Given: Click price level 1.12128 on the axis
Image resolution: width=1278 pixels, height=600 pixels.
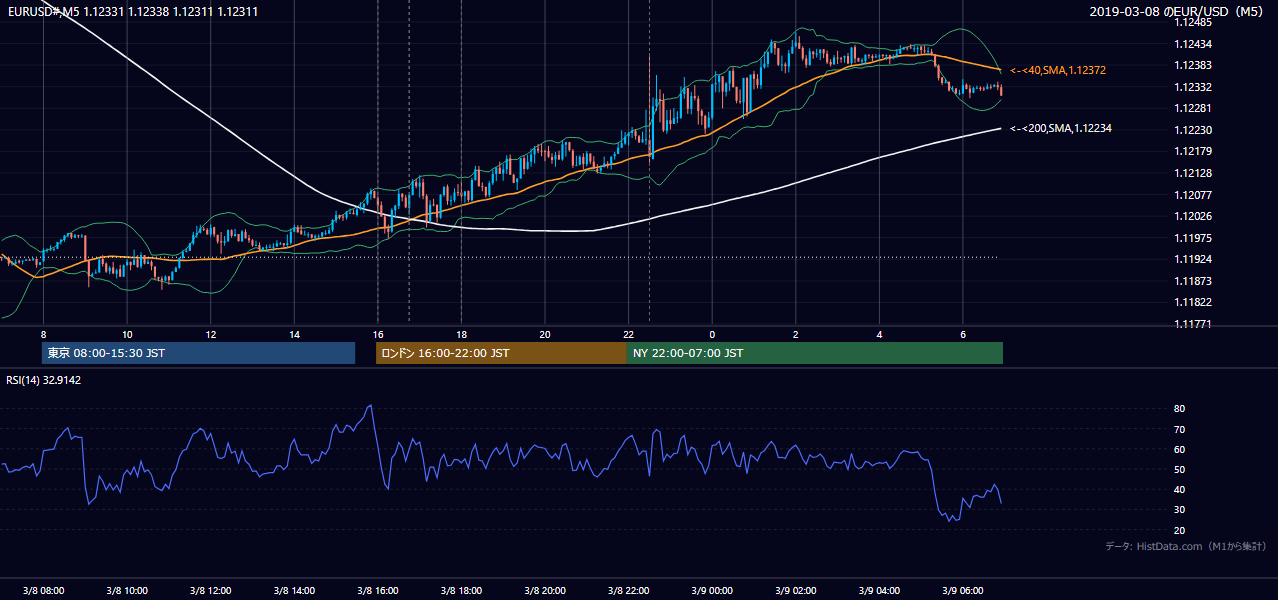Looking at the screenshot, I should 1194,173.
